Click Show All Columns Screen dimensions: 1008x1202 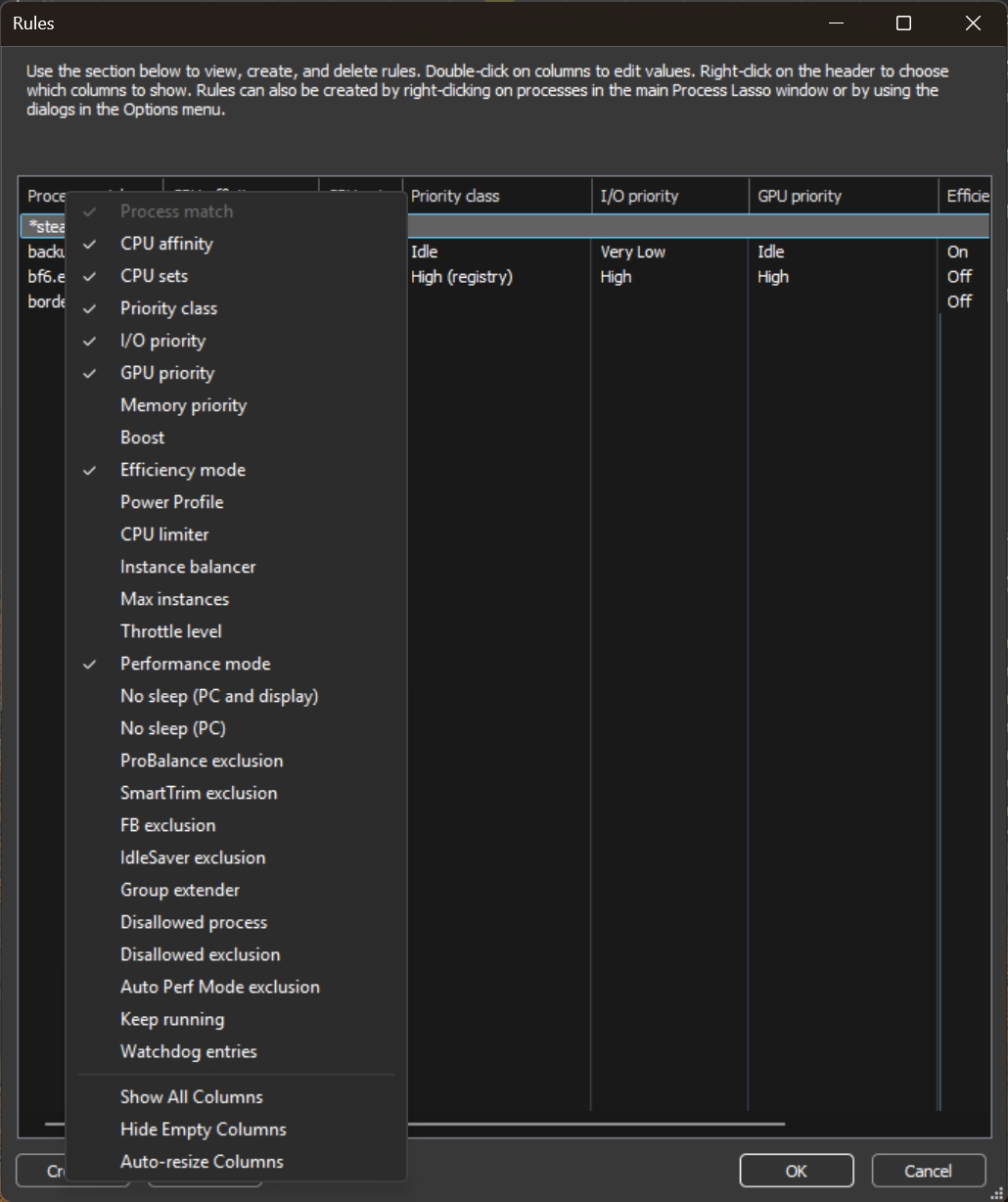tap(191, 1096)
